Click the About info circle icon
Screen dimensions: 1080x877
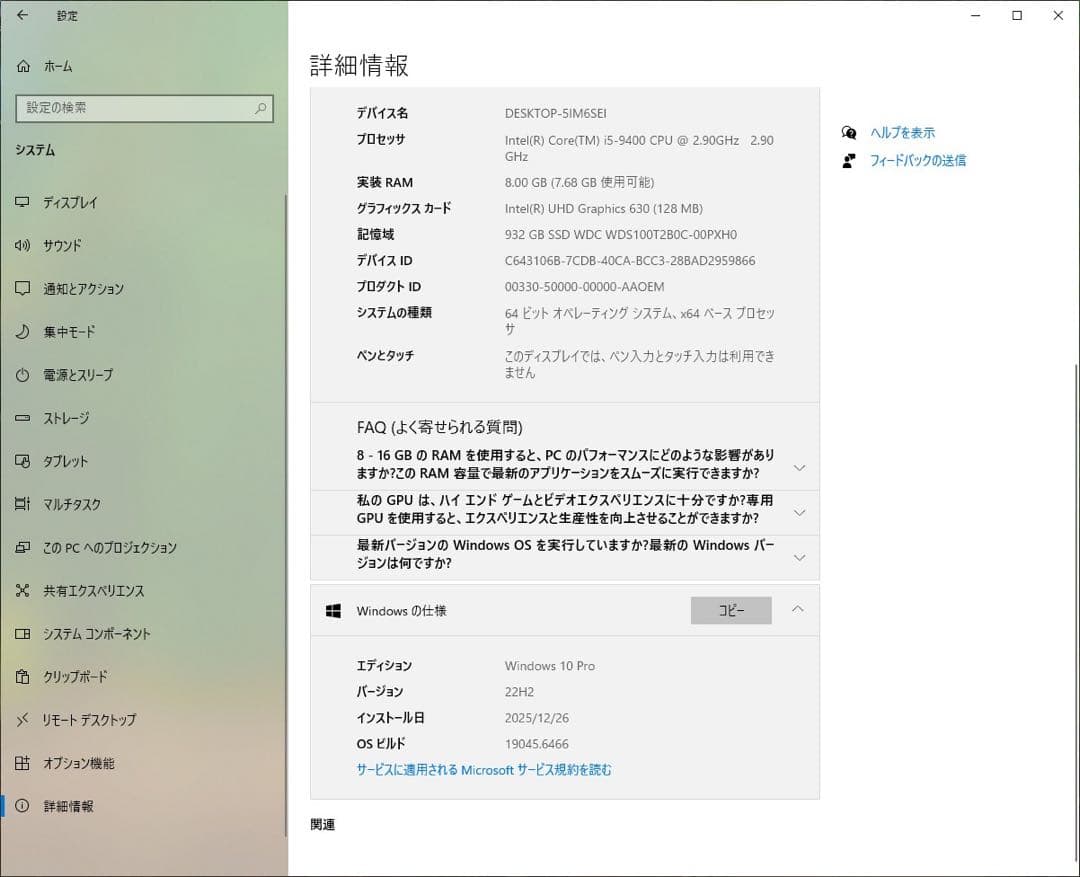[x=22, y=806]
